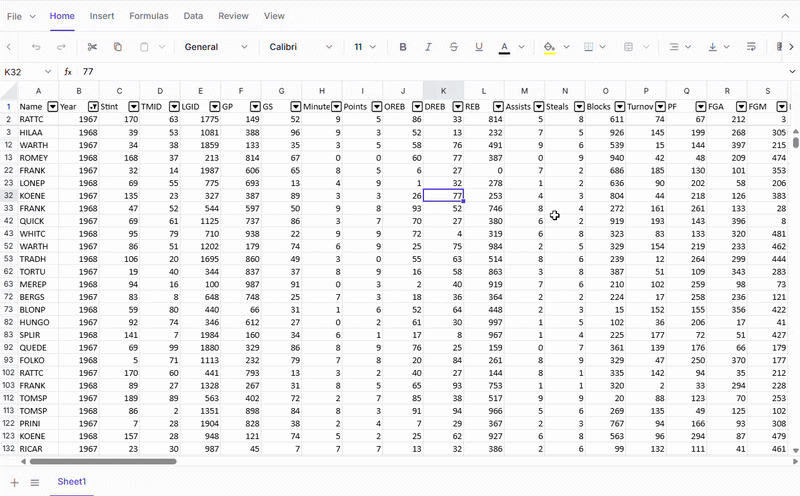
Task: Open the borders dropdown arrow
Action: [603, 47]
